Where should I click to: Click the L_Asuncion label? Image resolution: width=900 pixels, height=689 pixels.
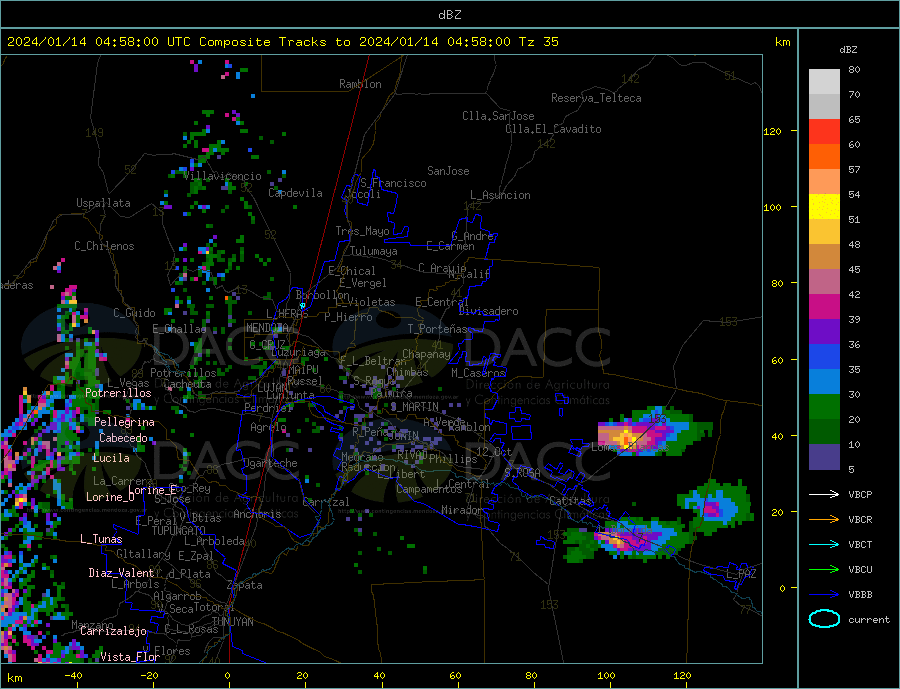pos(501,195)
